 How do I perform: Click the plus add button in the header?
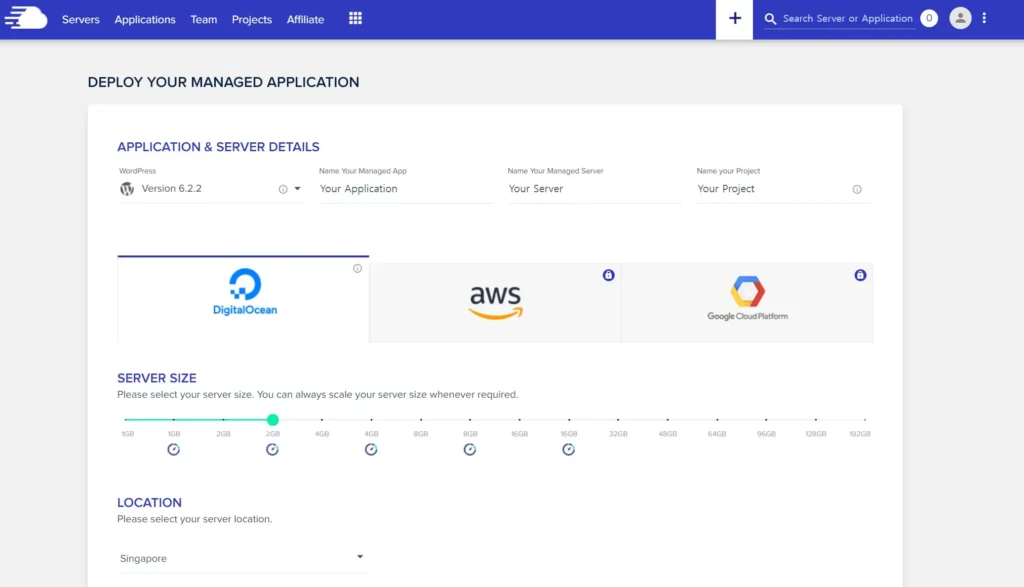[734, 19]
